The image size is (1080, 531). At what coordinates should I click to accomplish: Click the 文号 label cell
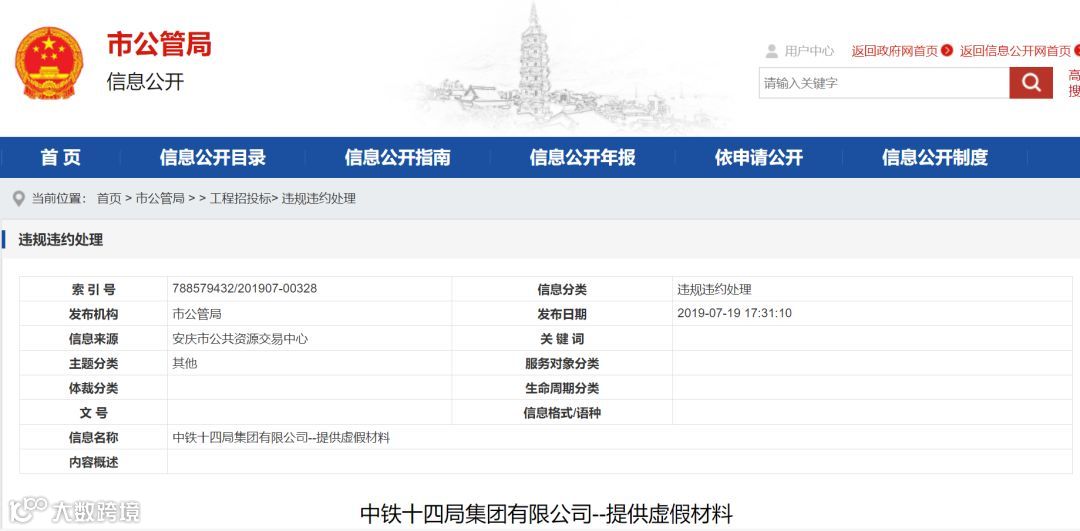point(94,413)
